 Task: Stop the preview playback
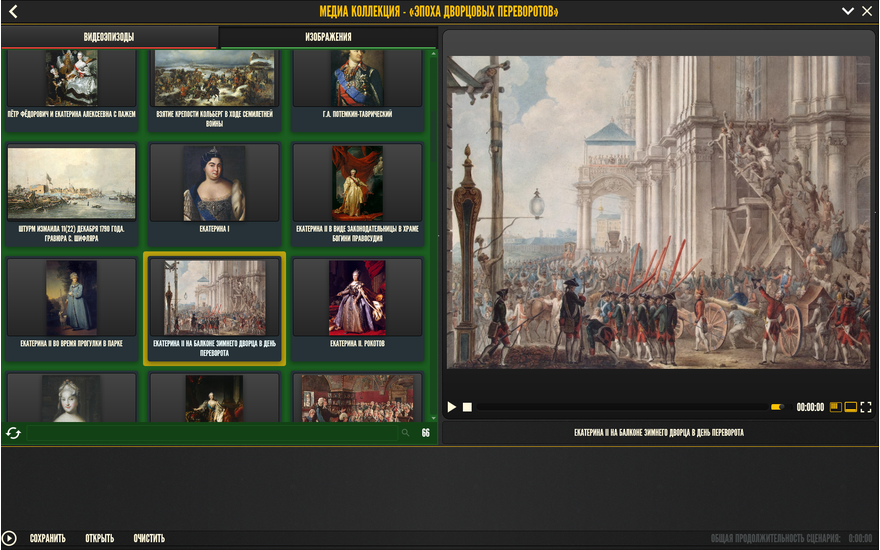467,407
